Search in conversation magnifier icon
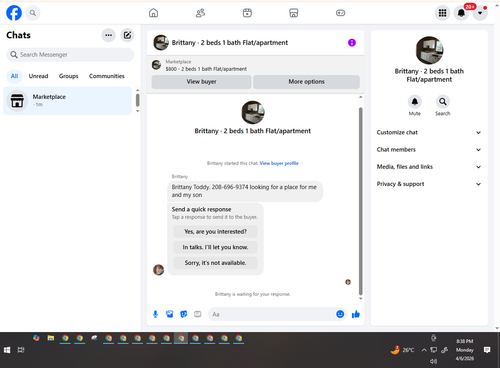This screenshot has width=500, height=368. coord(443,102)
